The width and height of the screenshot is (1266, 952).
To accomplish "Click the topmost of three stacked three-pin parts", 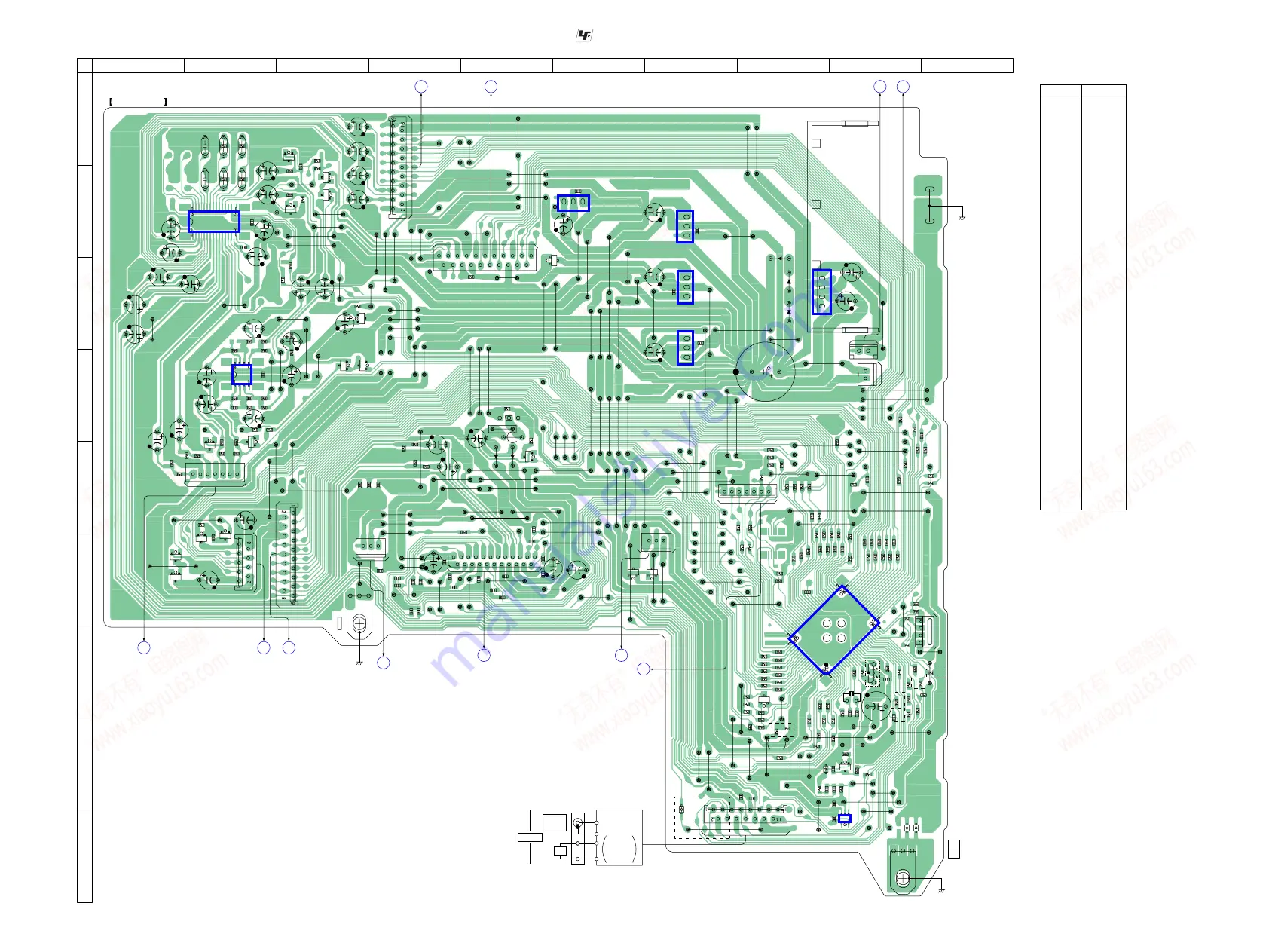I will [x=685, y=226].
